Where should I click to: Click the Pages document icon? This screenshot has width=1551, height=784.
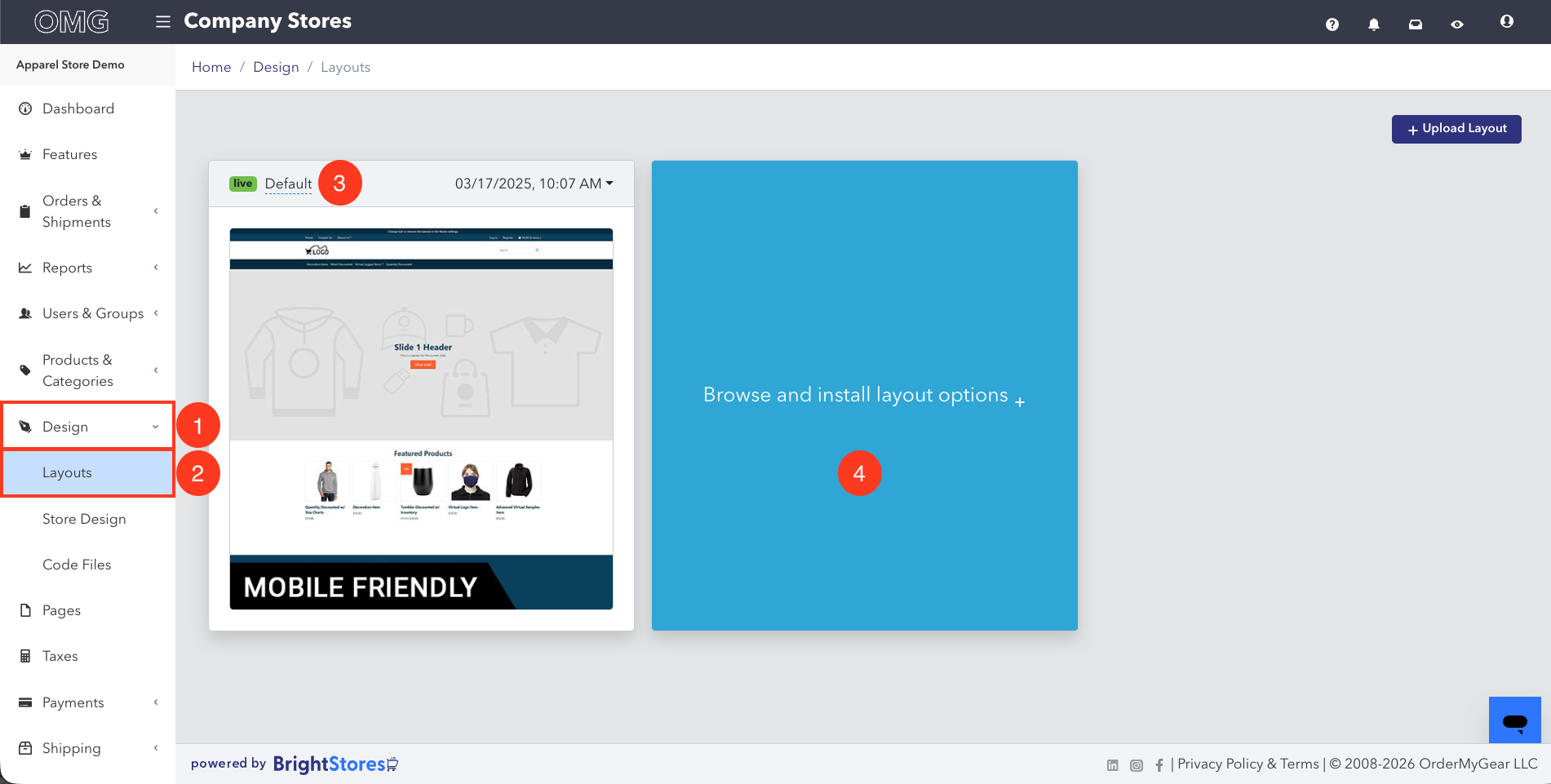click(25, 610)
